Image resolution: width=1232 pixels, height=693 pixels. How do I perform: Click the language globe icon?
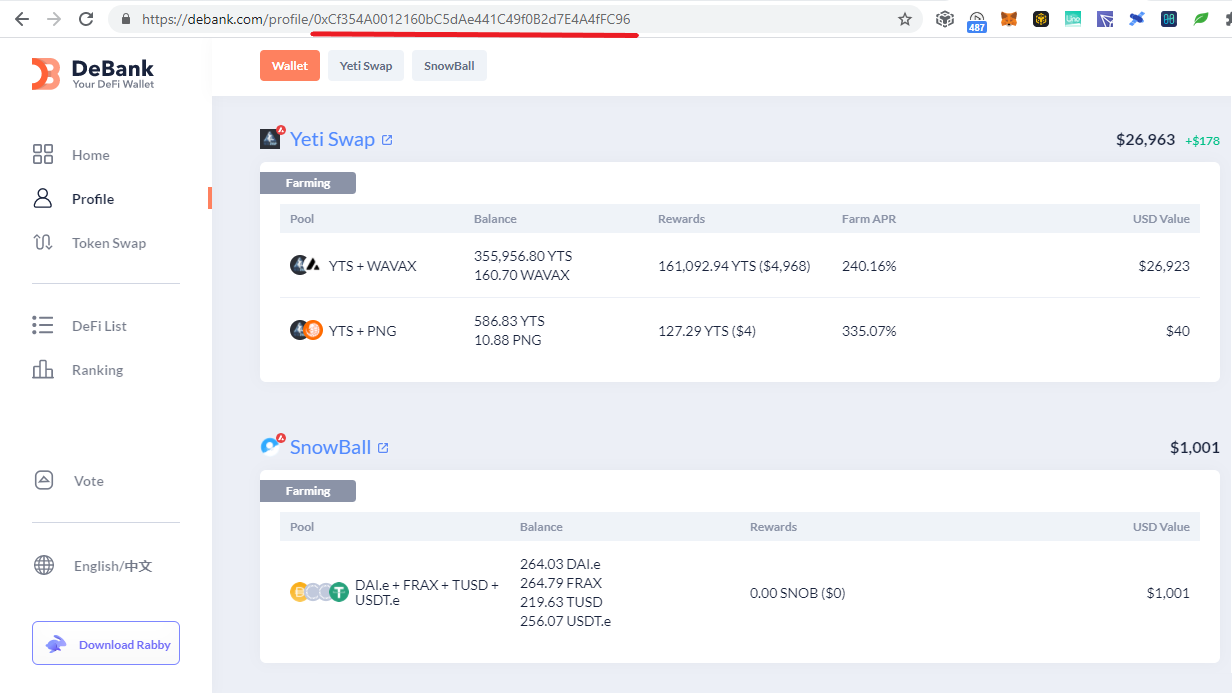click(x=44, y=565)
